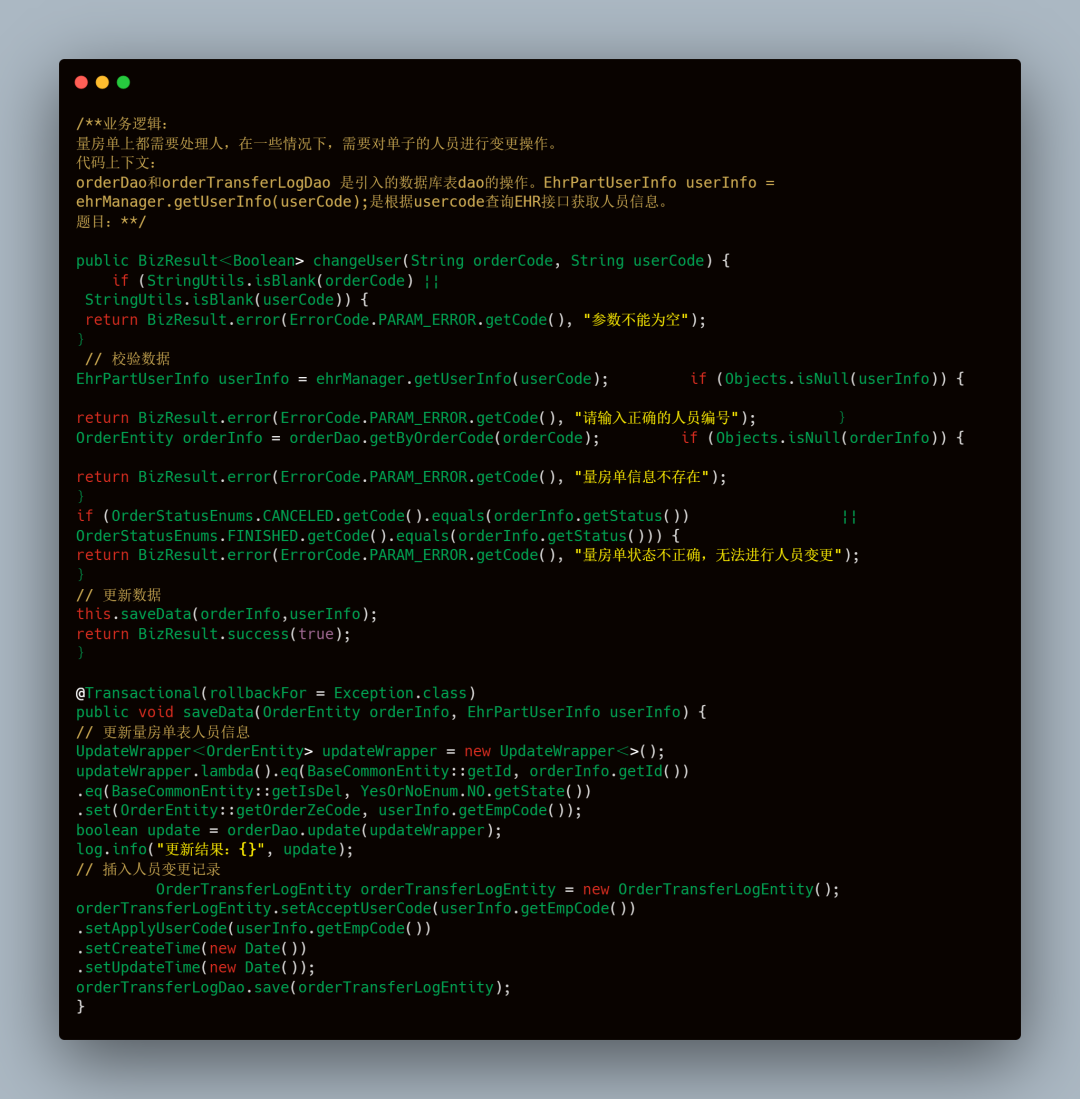
Task: Click the comment opening line "/**业务逻辑:"
Action: click(x=122, y=124)
